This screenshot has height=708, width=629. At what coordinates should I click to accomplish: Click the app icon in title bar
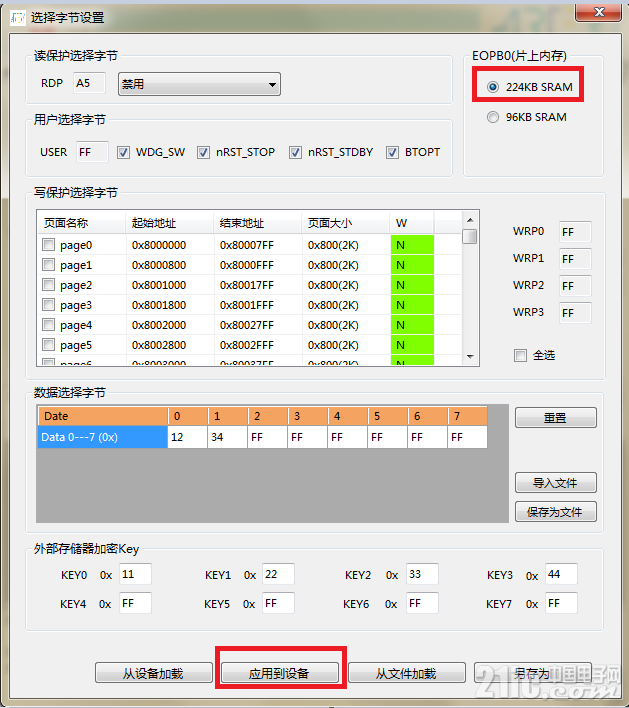click(x=18, y=18)
